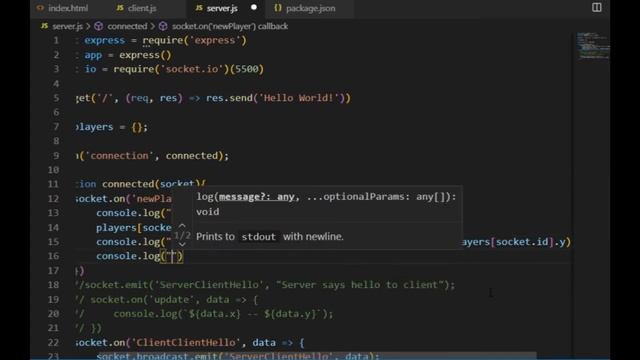Click 'app = express()' on line 2
Screen dimensions: 640x360
click(x=128, y=55)
